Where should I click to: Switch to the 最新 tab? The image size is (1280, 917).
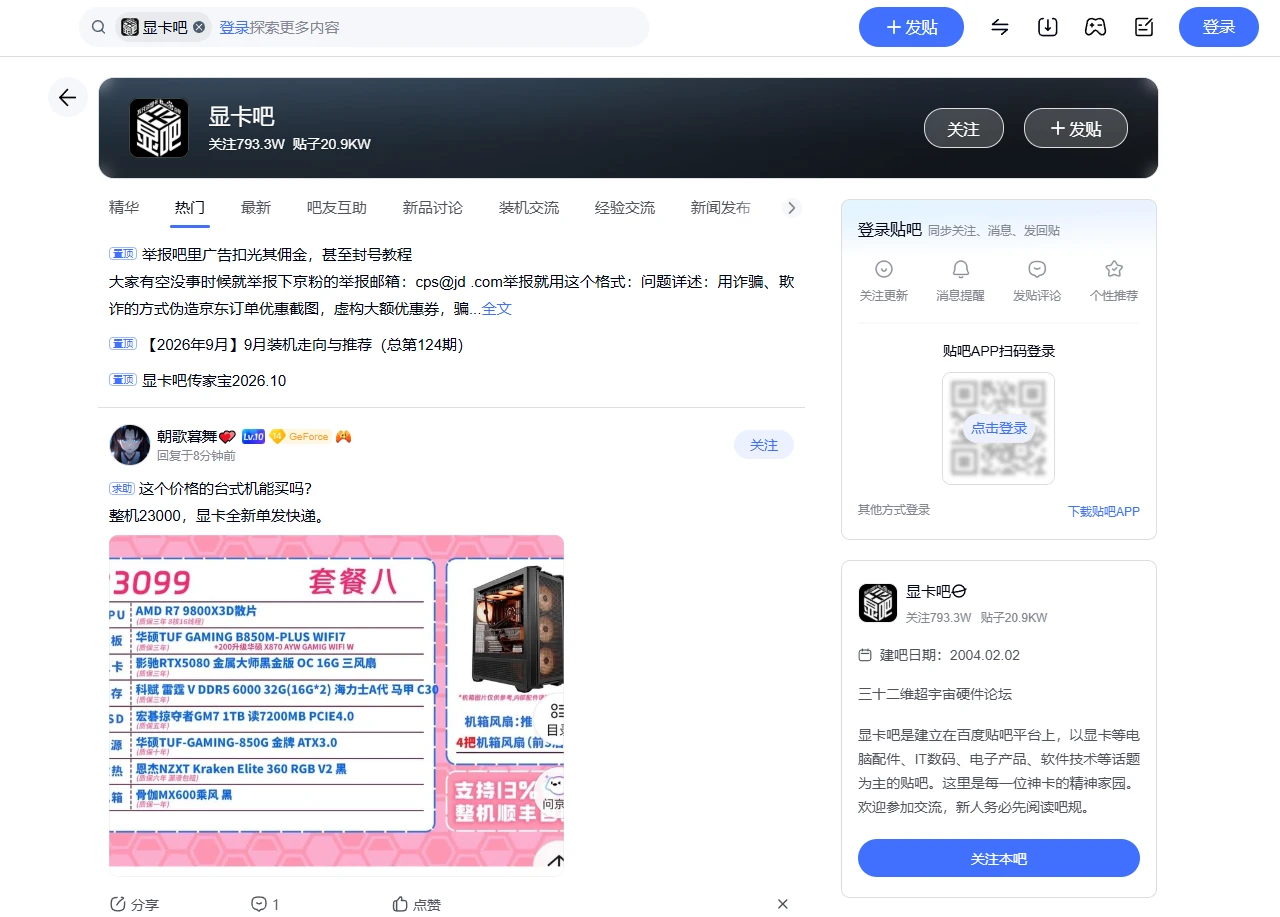(256, 208)
